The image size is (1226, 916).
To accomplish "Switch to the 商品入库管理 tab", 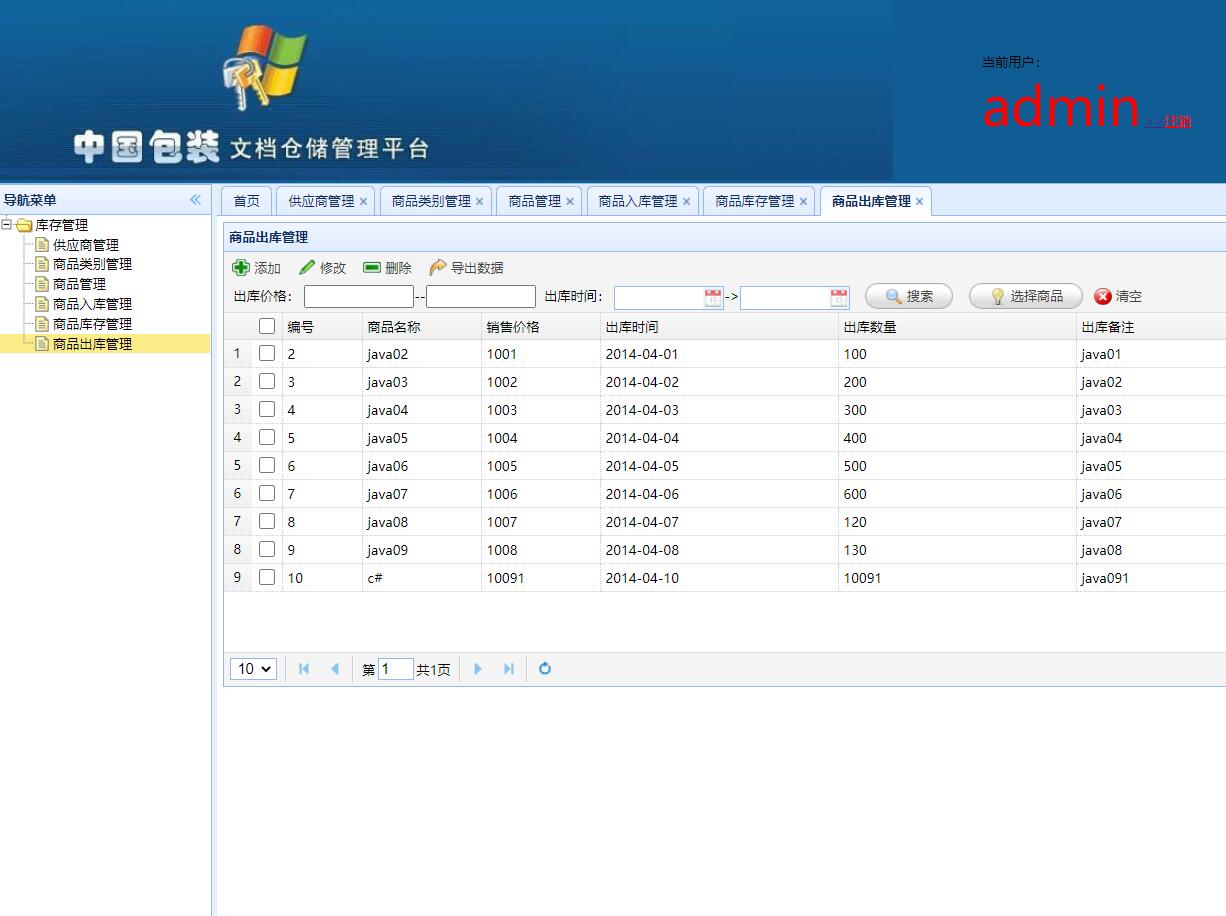I will [635, 200].
